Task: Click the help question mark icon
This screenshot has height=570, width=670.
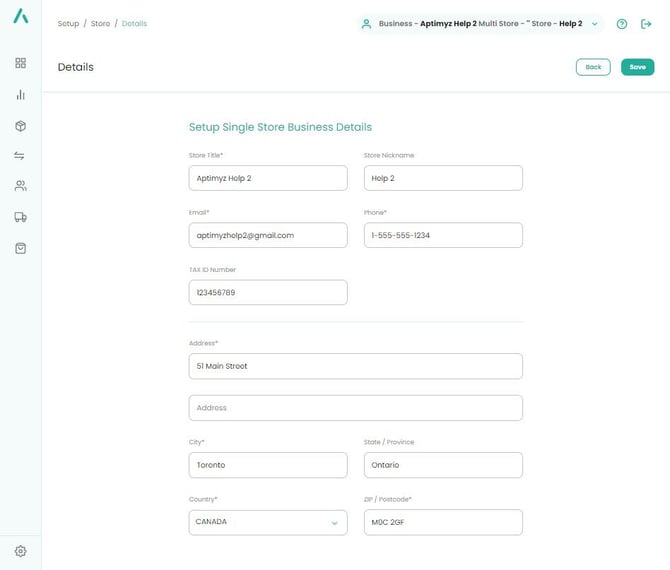Action: click(x=622, y=24)
